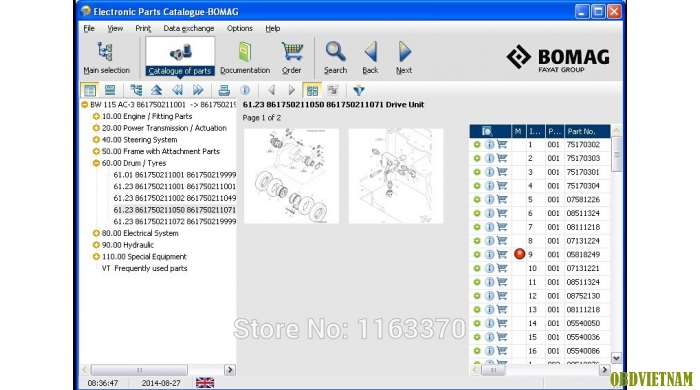Click the parts table vertical scrollbar down arrow
The image size is (700, 390).
pyautogui.click(x=617, y=358)
